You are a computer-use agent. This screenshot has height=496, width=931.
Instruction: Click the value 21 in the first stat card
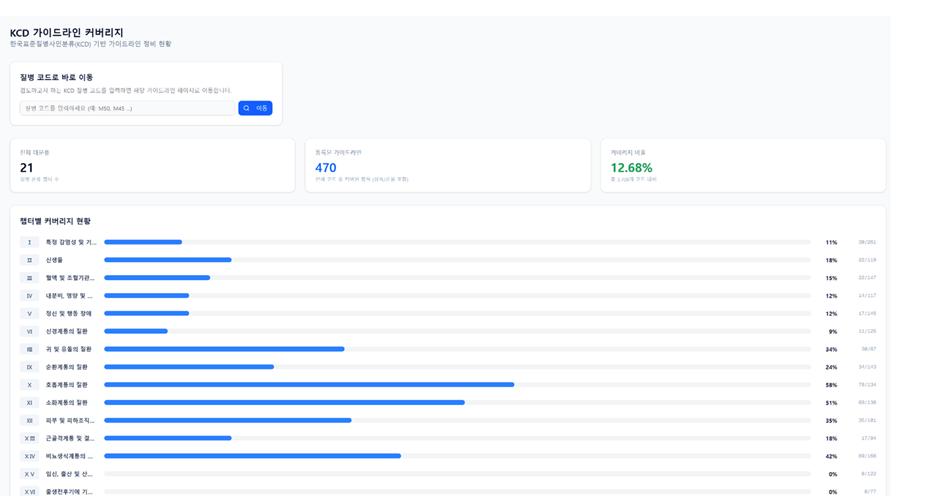(x=27, y=168)
